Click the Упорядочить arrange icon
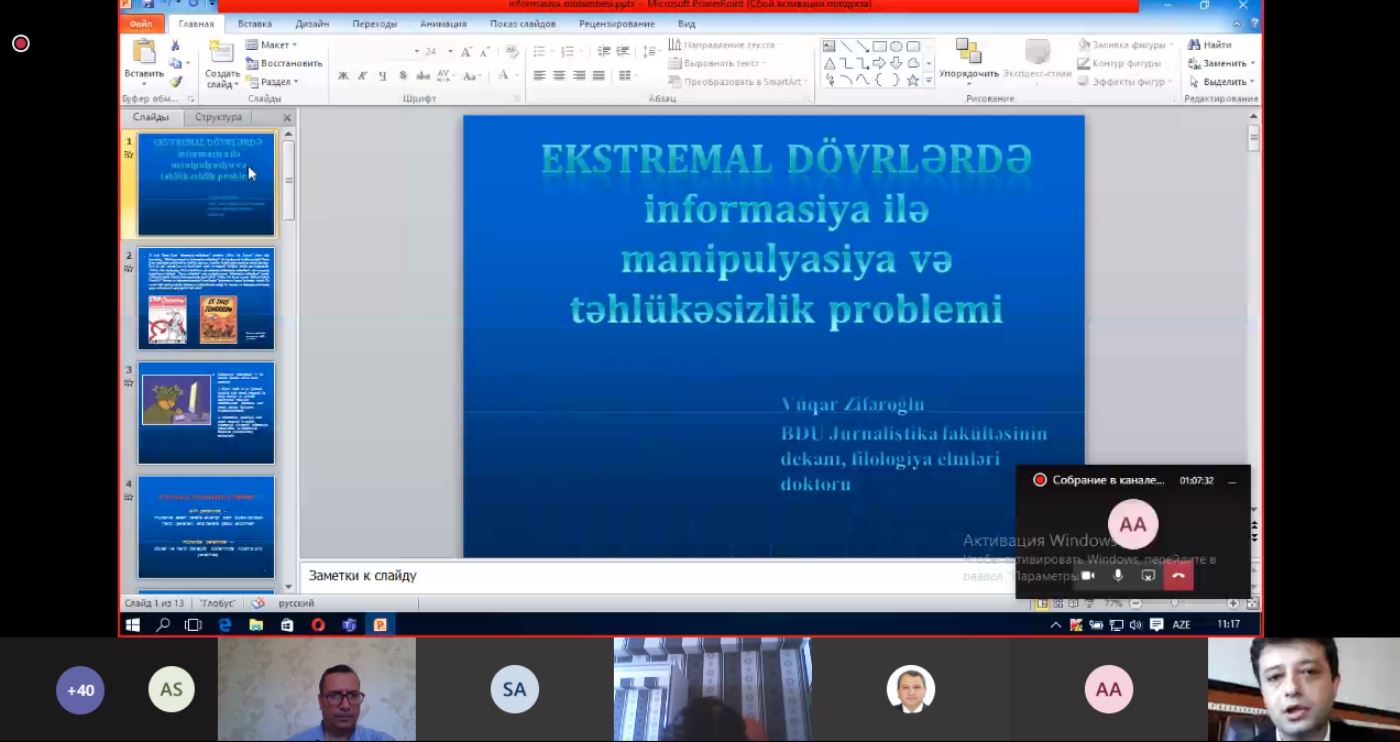This screenshot has height=742, width=1400. coord(968,52)
